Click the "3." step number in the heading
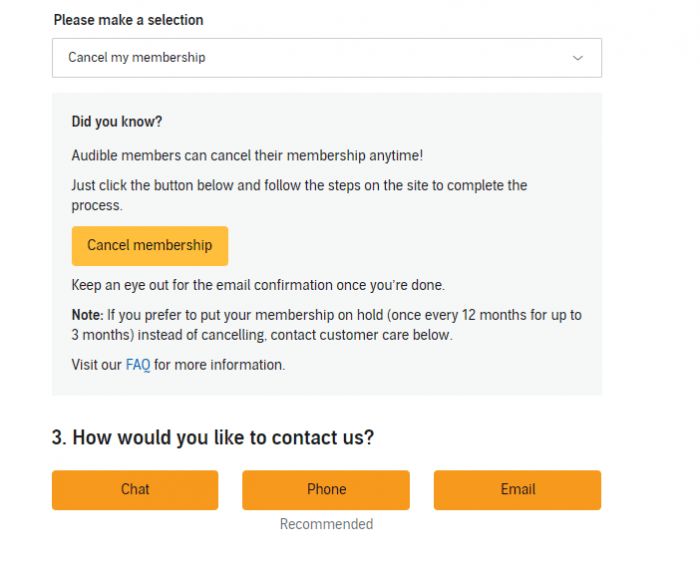Screen dimensions: 700x564 59,437
